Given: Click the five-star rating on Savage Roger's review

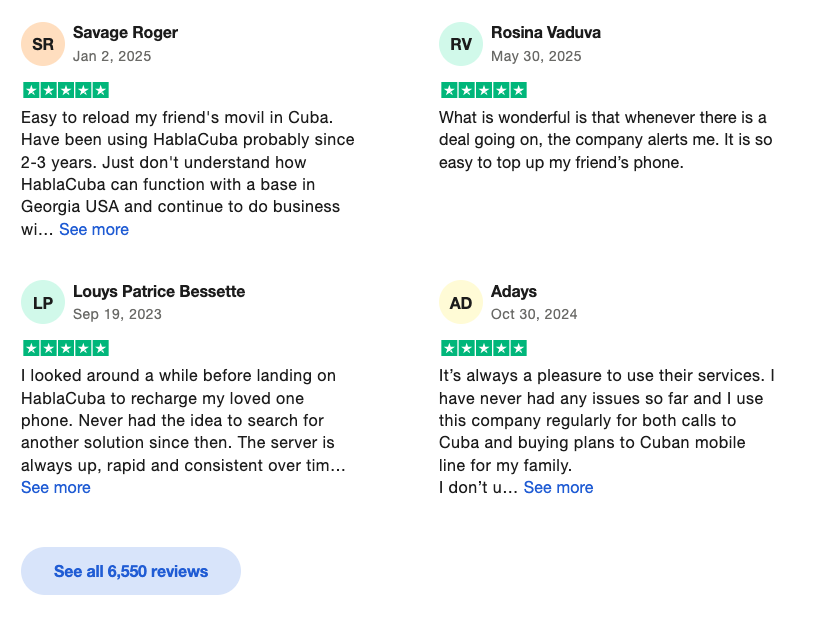Looking at the screenshot, I should tap(66, 91).
